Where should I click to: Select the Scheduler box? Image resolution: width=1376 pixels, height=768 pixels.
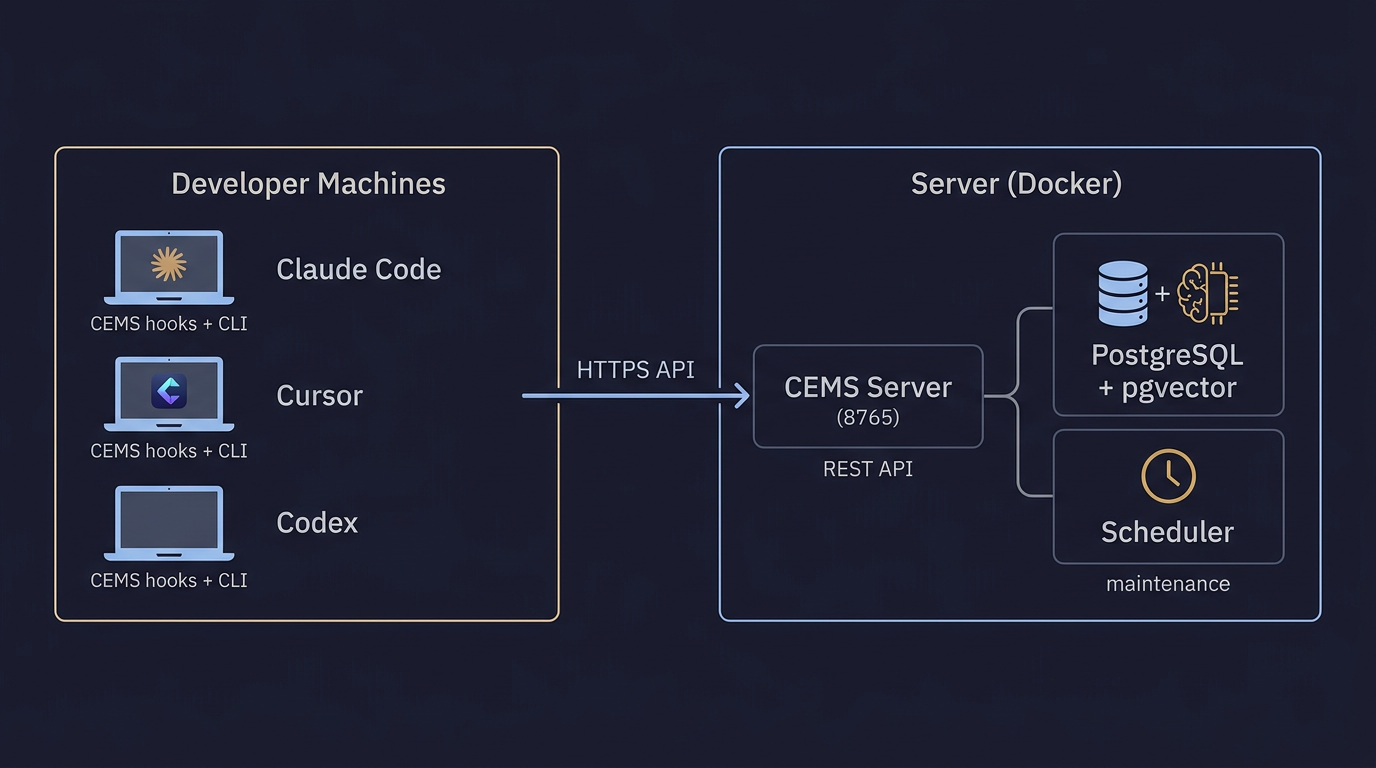click(1168, 497)
